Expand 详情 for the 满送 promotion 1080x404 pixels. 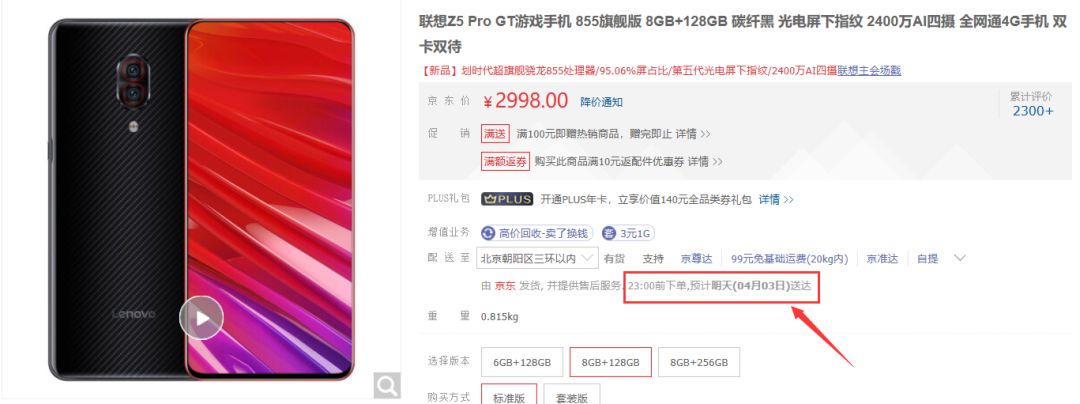(692, 134)
